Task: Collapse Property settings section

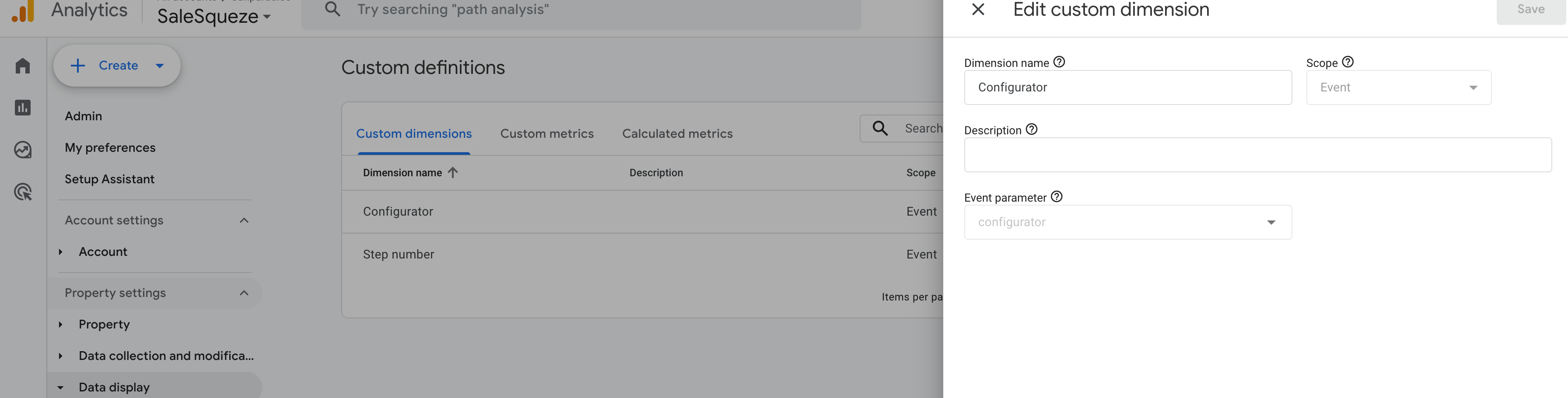Action: [244, 293]
